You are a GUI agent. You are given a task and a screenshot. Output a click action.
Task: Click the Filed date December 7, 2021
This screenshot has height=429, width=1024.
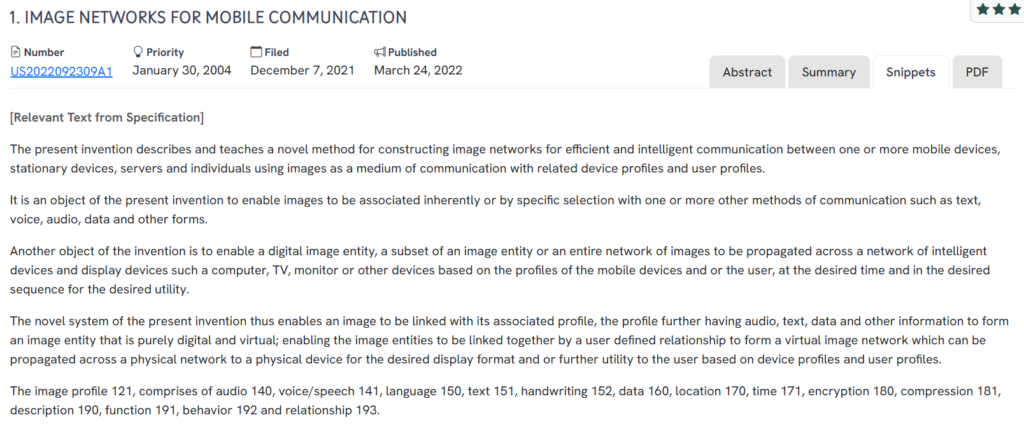click(x=303, y=71)
